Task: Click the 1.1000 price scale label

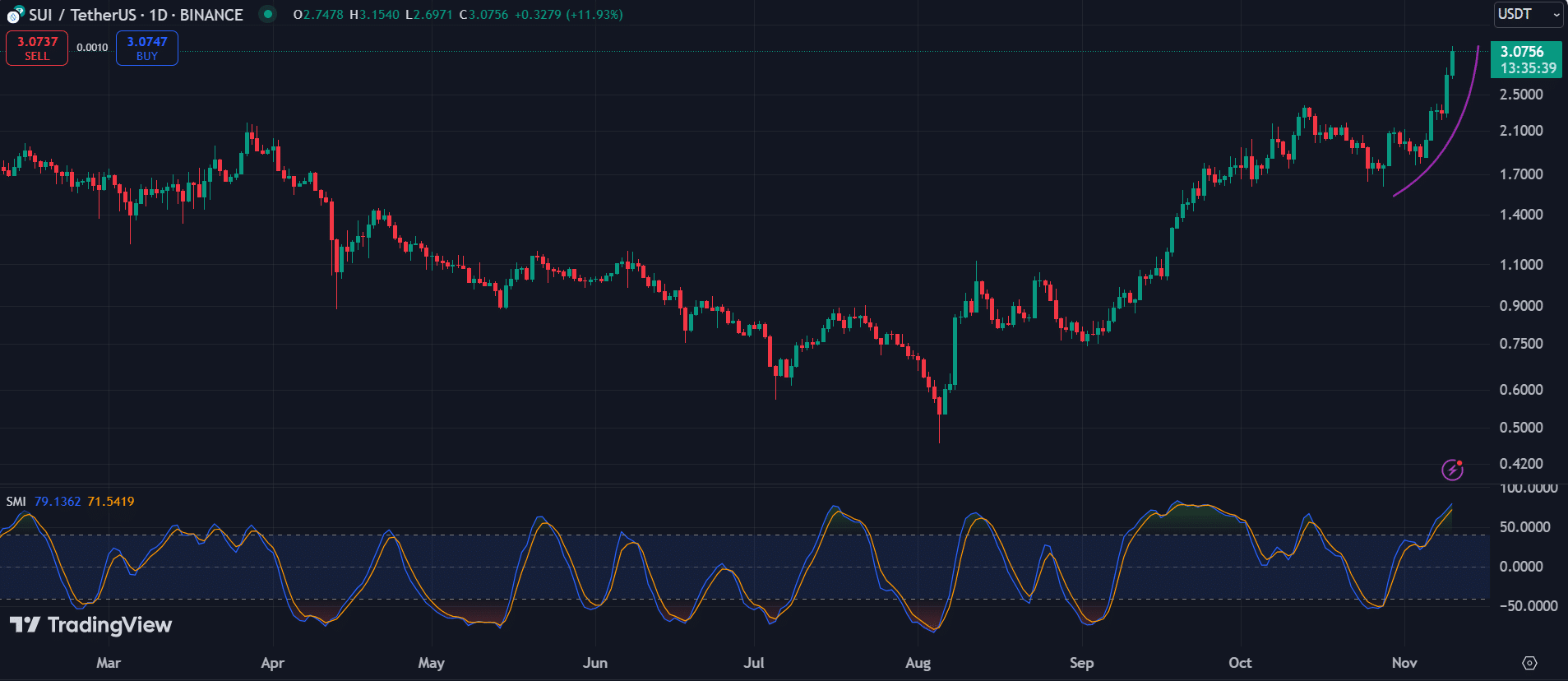Action: [1521, 265]
